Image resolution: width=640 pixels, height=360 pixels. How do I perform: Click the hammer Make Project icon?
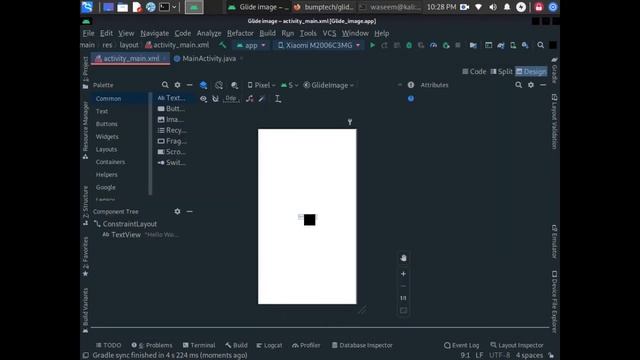click(222, 45)
